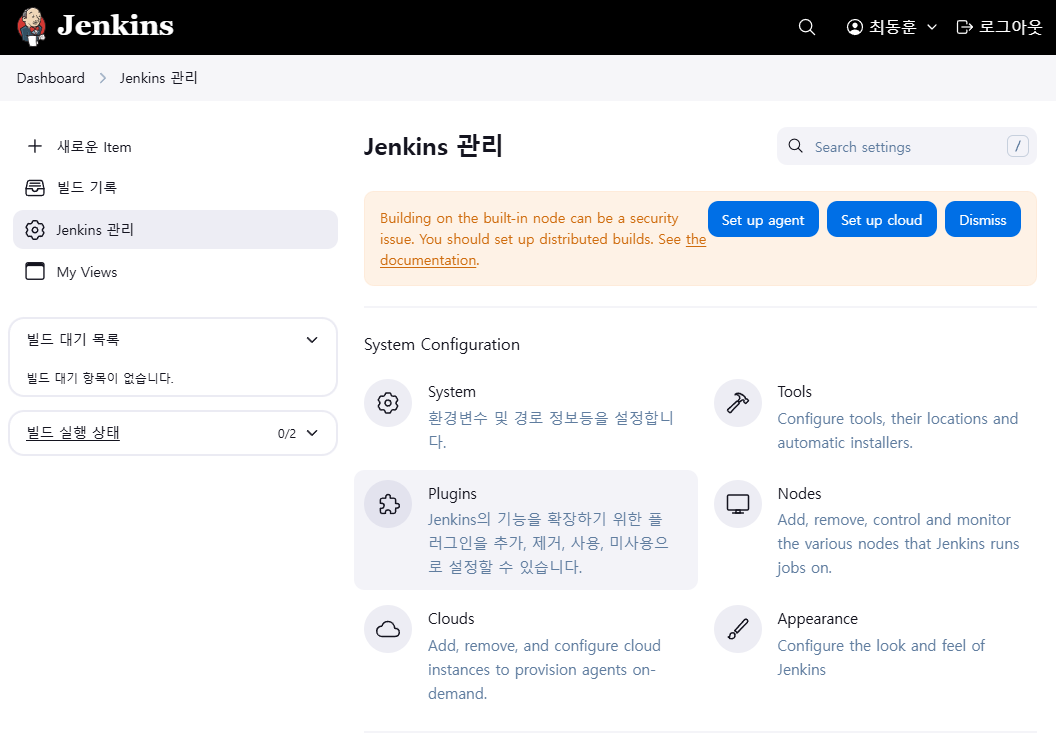This screenshot has height=735, width=1056.
Task: Click the '빌드 대기 목록' panel title
Action: tap(73, 339)
